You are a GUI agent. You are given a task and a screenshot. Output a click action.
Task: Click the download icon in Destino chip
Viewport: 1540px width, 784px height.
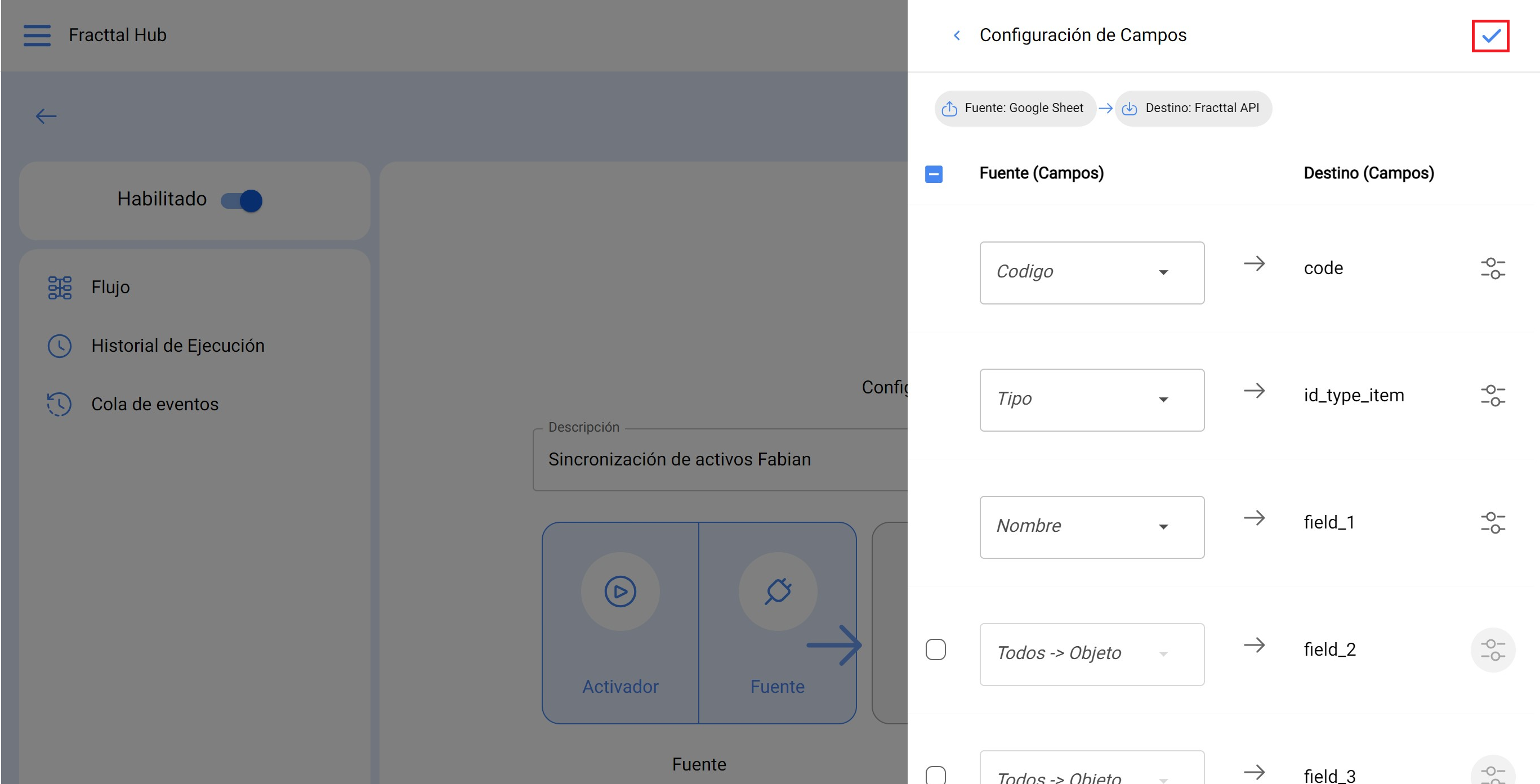click(x=1130, y=108)
